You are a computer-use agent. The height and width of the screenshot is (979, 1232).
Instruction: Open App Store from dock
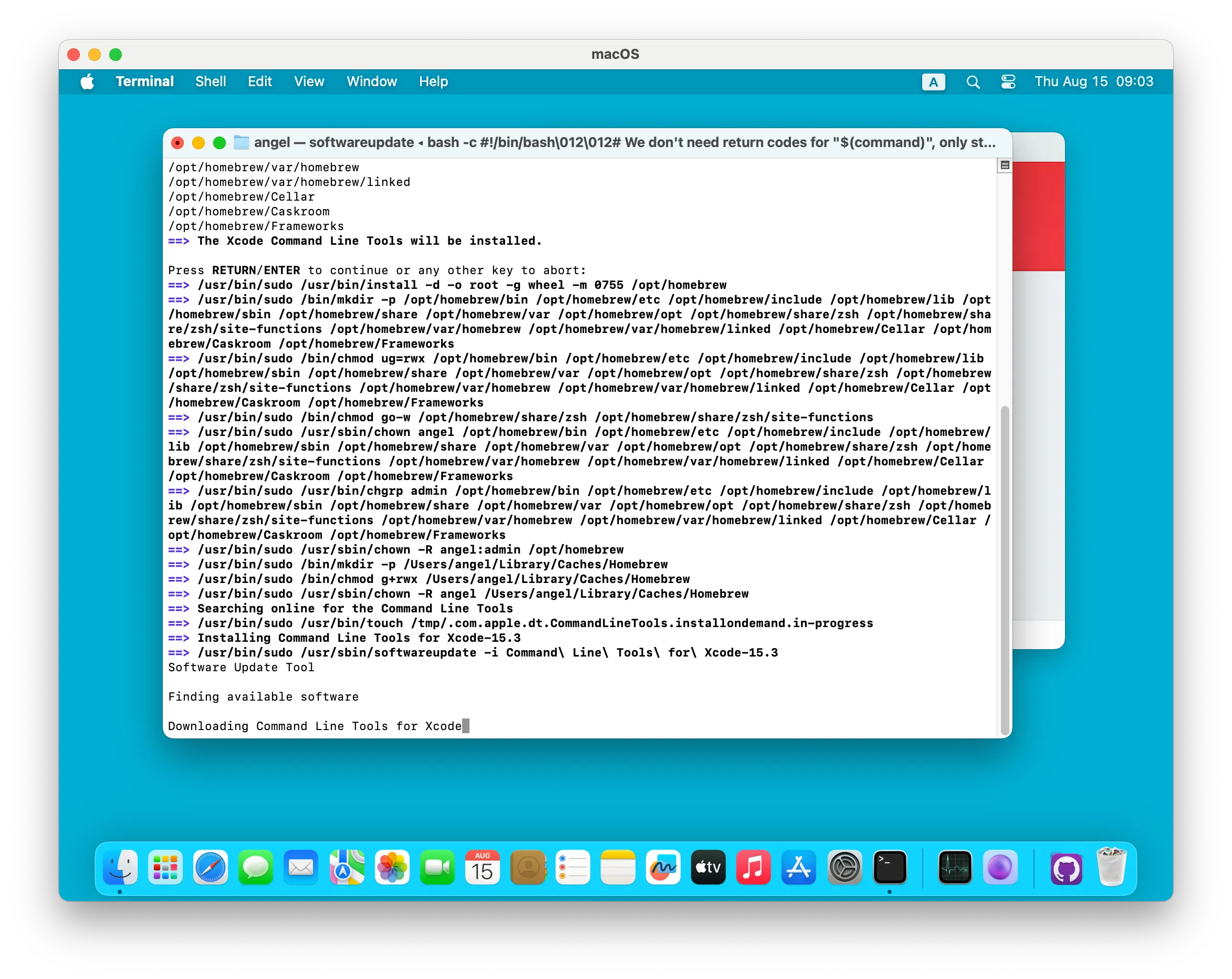(x=798, y=868)
